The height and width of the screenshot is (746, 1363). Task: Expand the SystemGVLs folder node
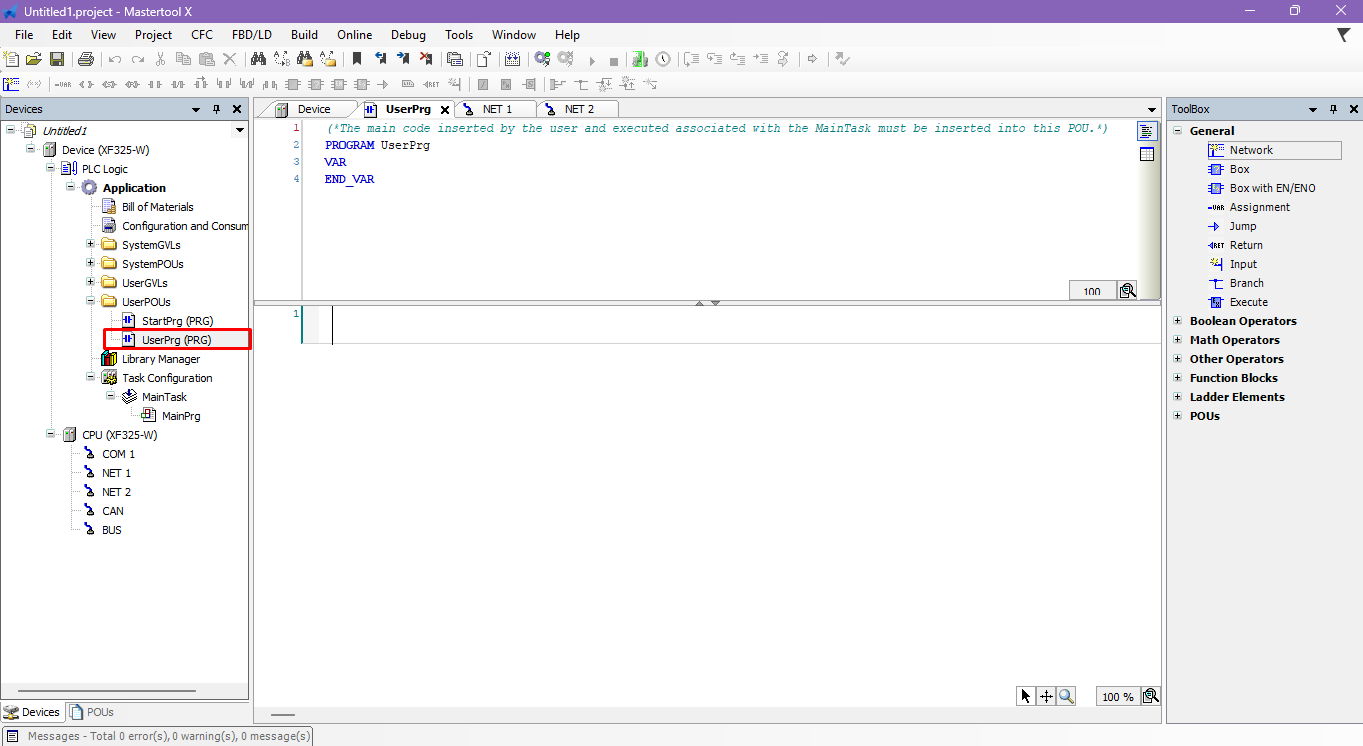pyautogui.click(x=91, y=245)
